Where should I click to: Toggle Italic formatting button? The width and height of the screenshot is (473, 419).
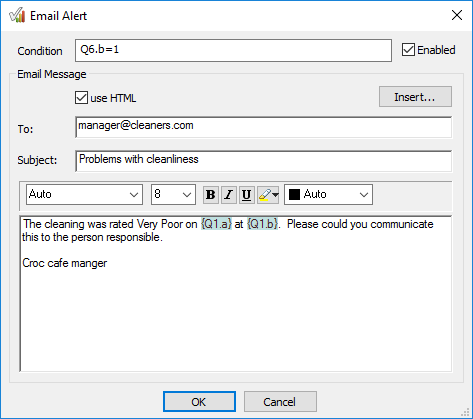pos(229,195)
